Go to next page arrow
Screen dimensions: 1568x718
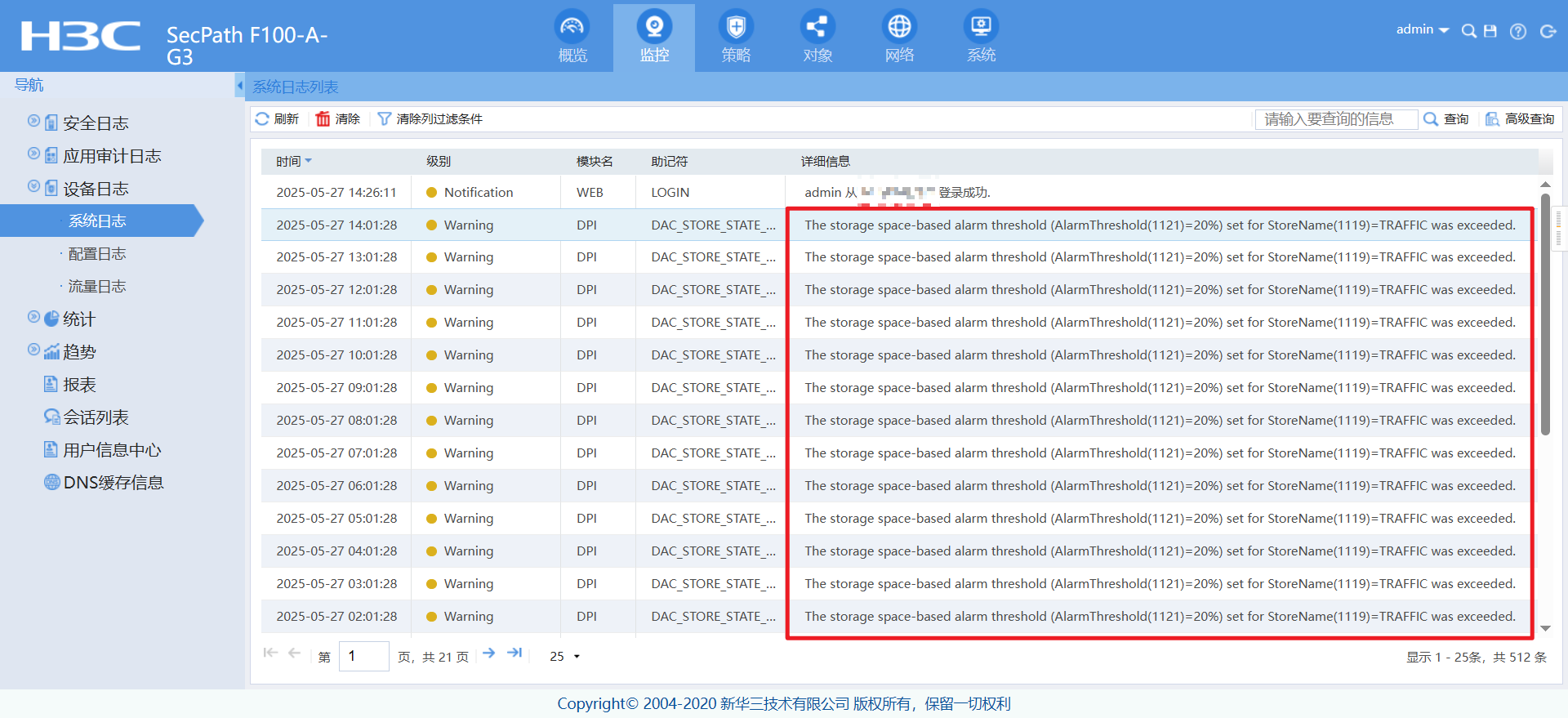[x=488, y=653]
